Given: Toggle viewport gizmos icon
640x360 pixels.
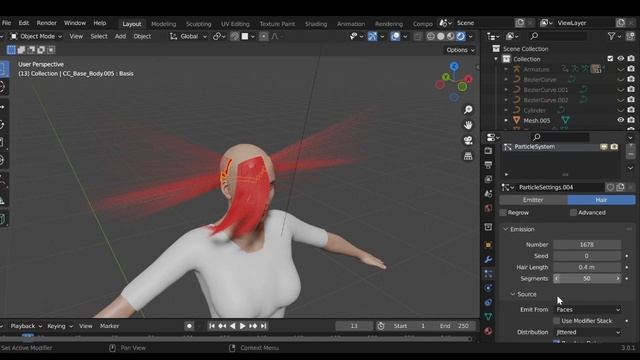Looking at the screenshot, I should click(x=373, y=36).
